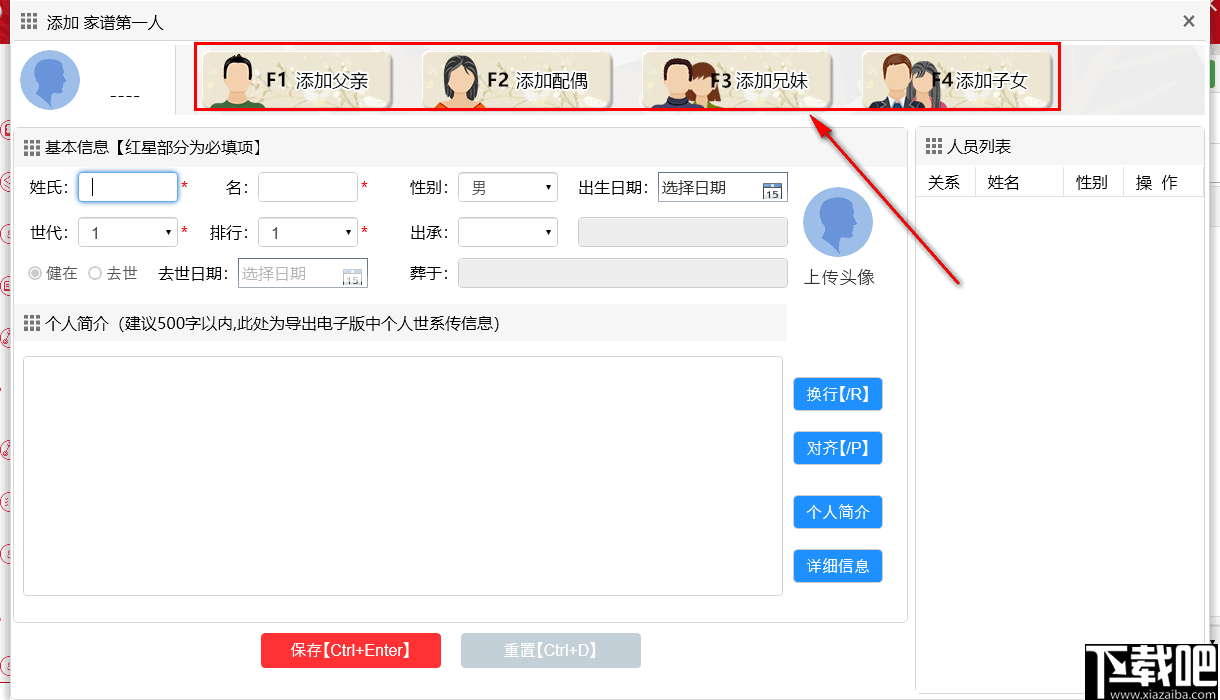Click the 姓氏 surname input field

pos(128,187)
